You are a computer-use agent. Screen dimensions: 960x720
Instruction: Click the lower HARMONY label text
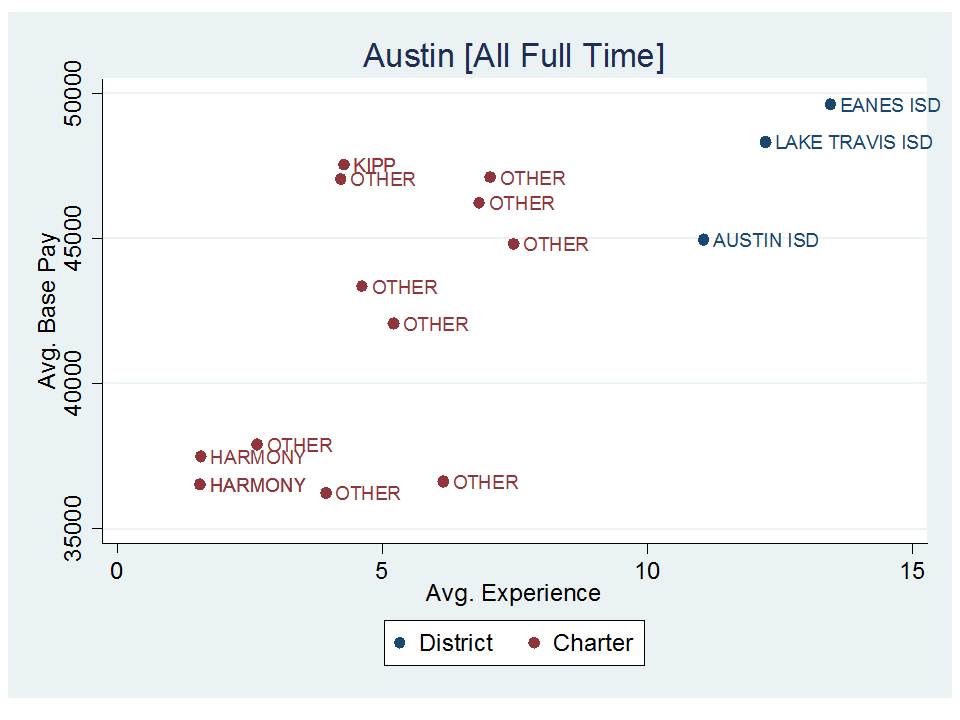click(257, 485)
